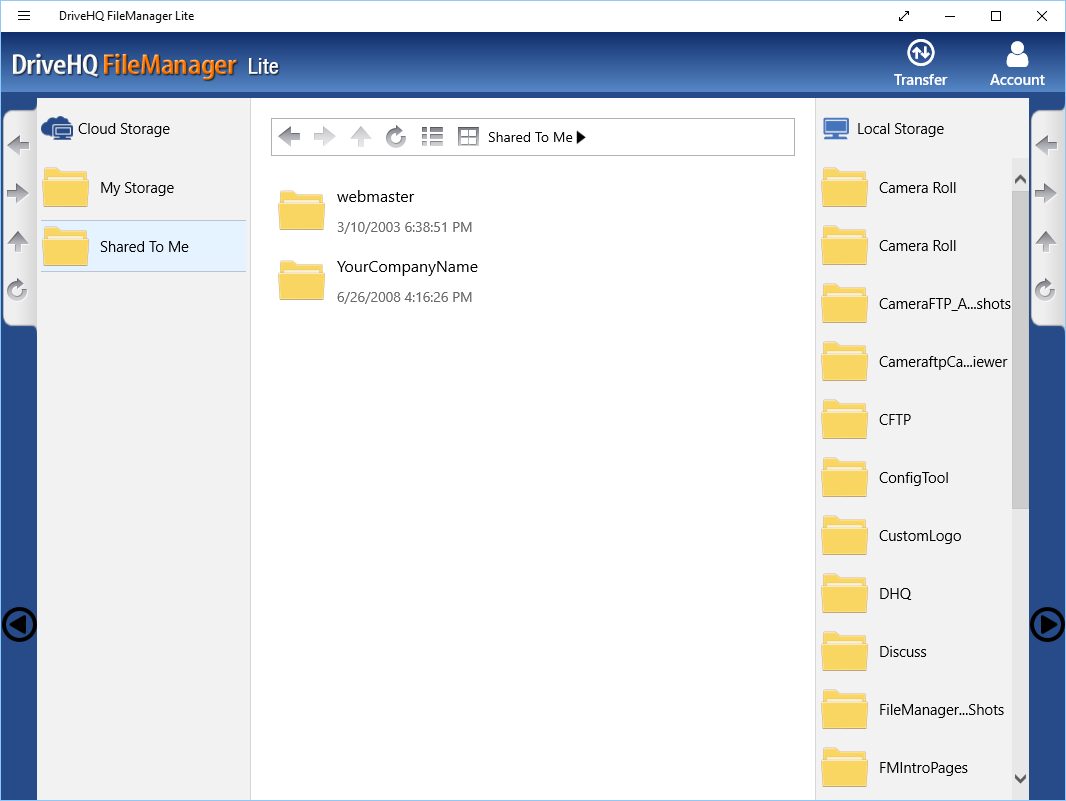Open the Account panel
This screenshot has height=801, width=1066.
point(1017,62)
